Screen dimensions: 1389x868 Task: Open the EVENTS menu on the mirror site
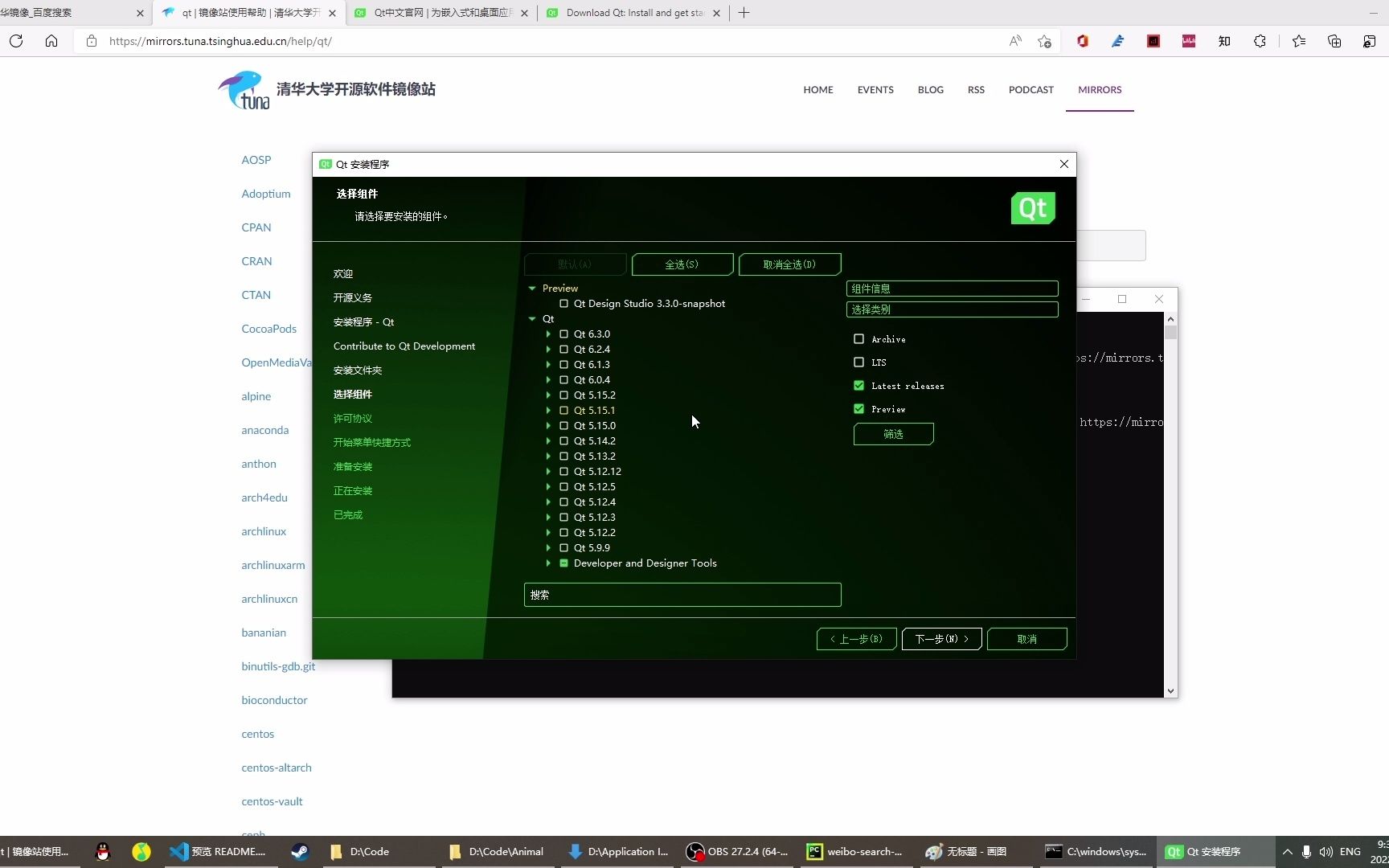coord(875,89)
